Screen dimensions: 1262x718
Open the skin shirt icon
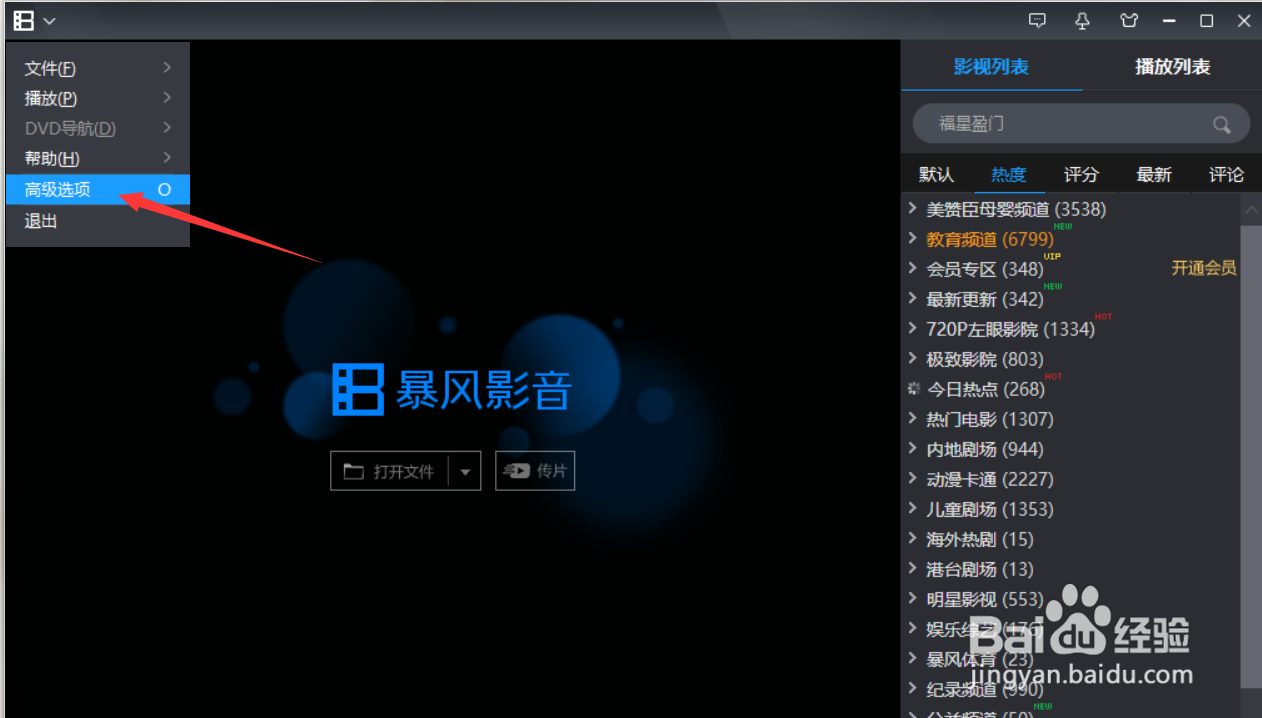click(x=1129, y=20)
